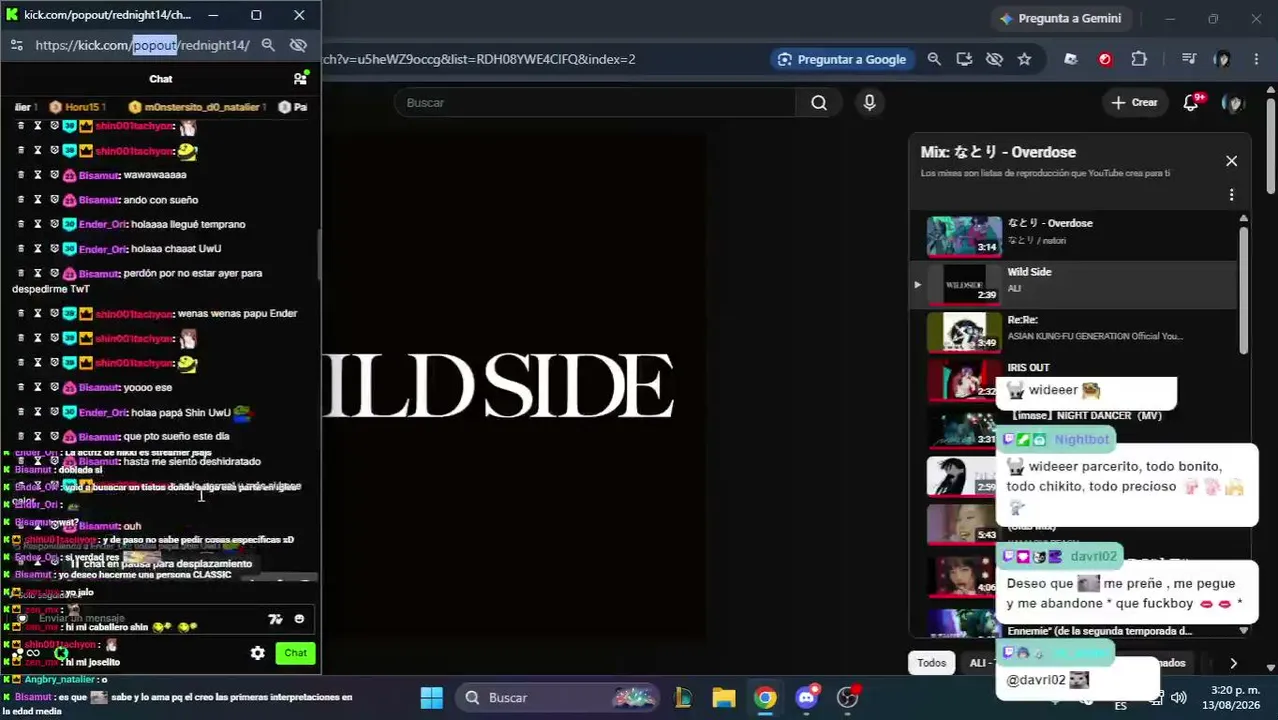1278x720 pixels.
Task: Click zoom icon in YouTube browser address bar
Action: 934,59
